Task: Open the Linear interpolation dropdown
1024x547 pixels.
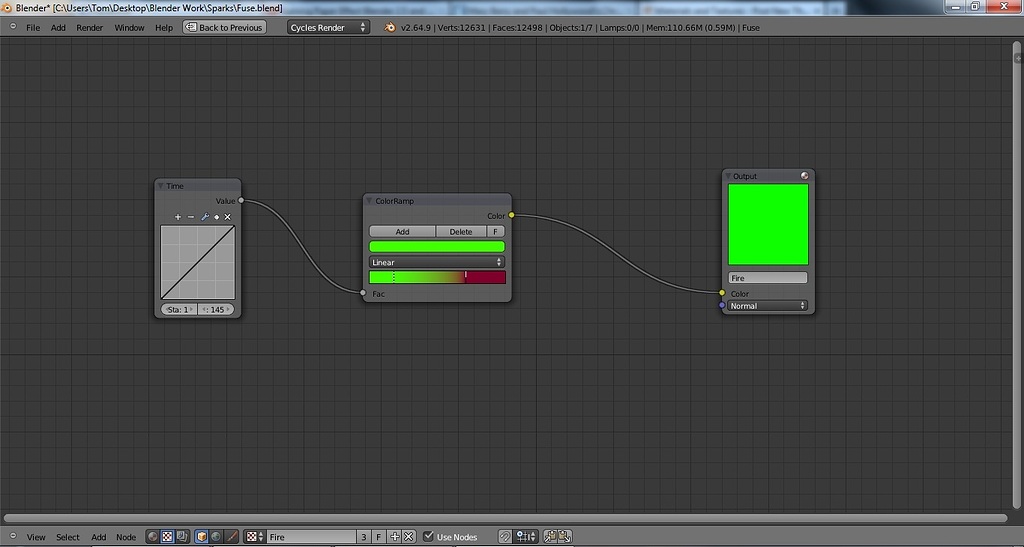Action: pos(437,262)
